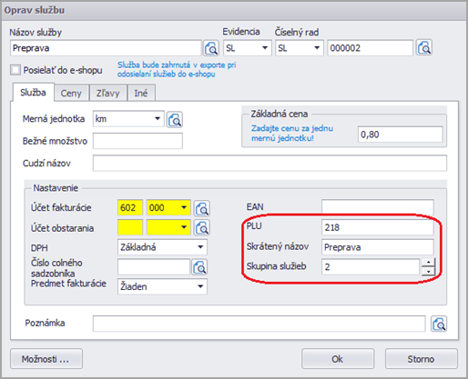This screenshot has height=379, width=468.
Task: Open the Merná jednotka km dropdown
Action: click(x=158, y=119)
